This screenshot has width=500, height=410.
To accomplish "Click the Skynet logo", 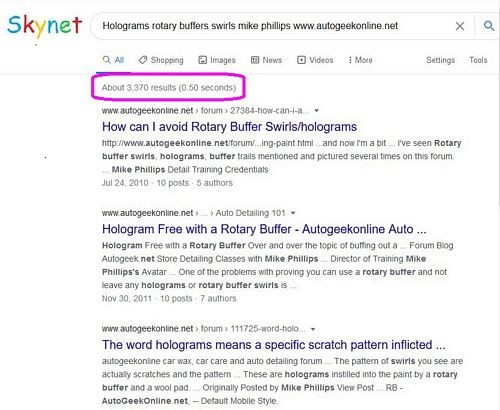I will 45,26.
